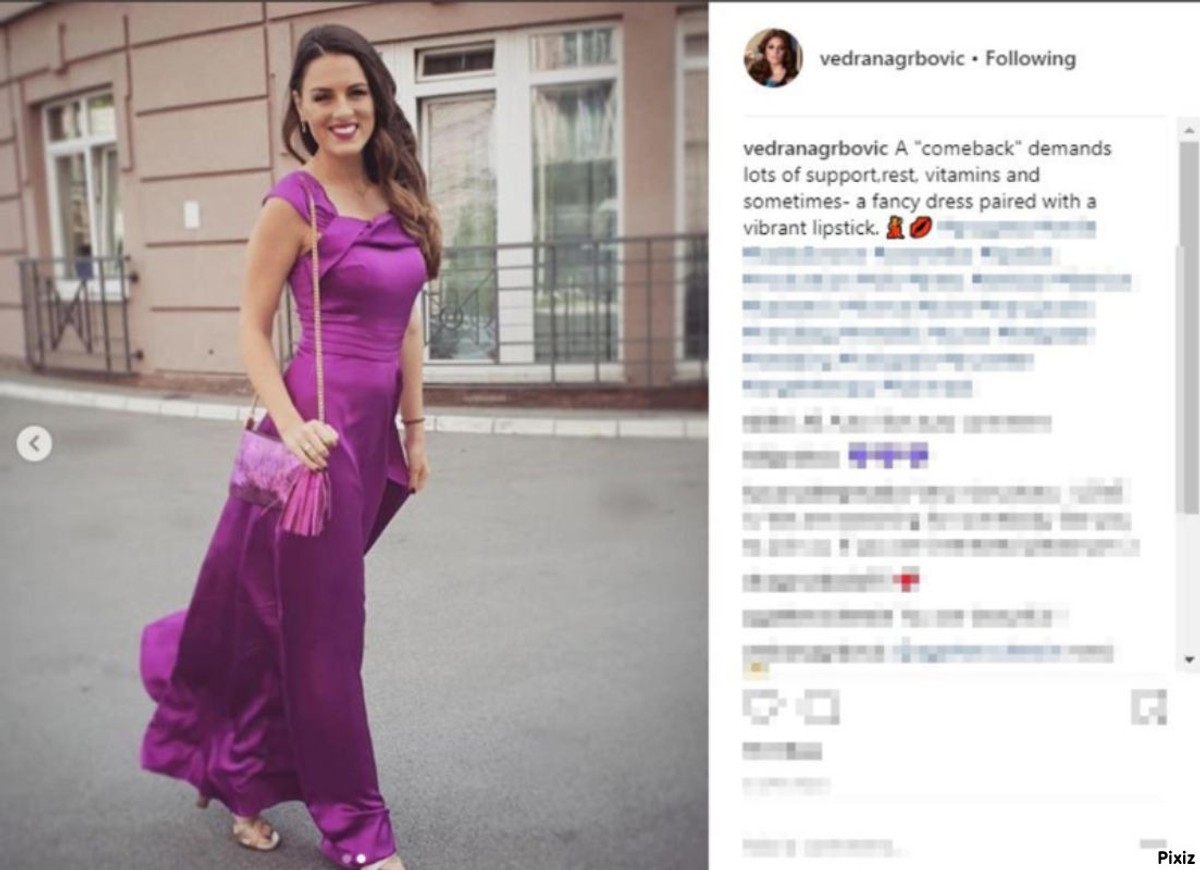This screenshot has width=1200, height=870.
Task: Open vedranagrbovic username in post header
Action: pyautogui.click(x=892, y=58)
